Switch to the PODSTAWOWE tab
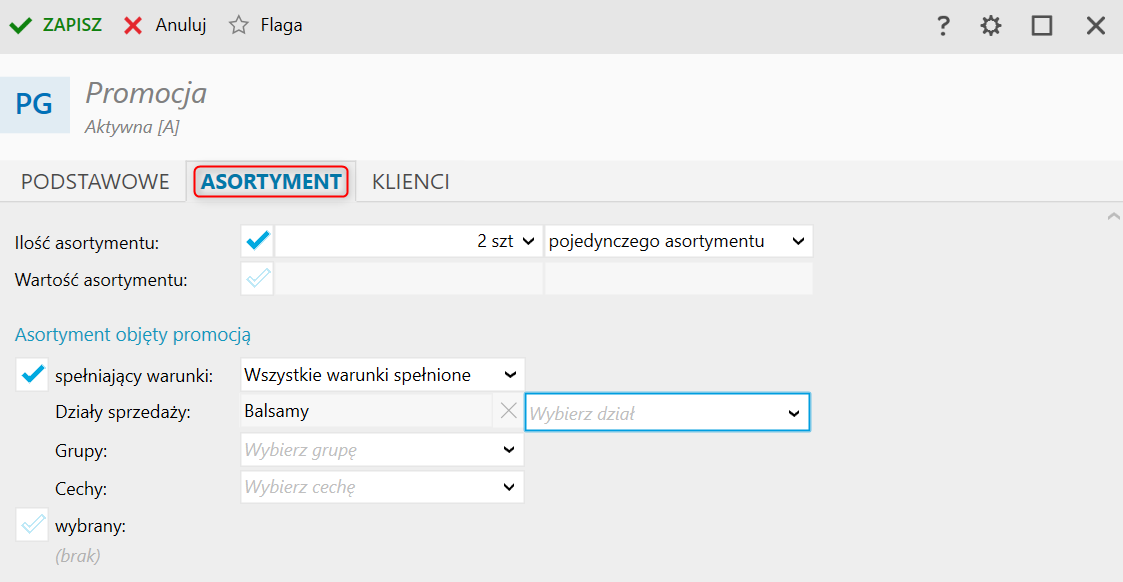This screenshot has width=1123, height=582. [x=95, y=182]
